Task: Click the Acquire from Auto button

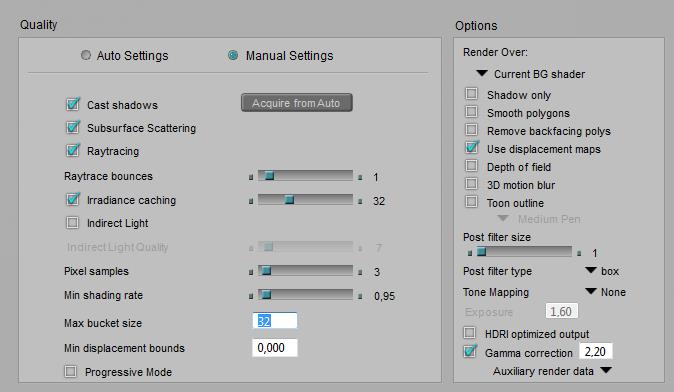Action: tap(297, 103)
